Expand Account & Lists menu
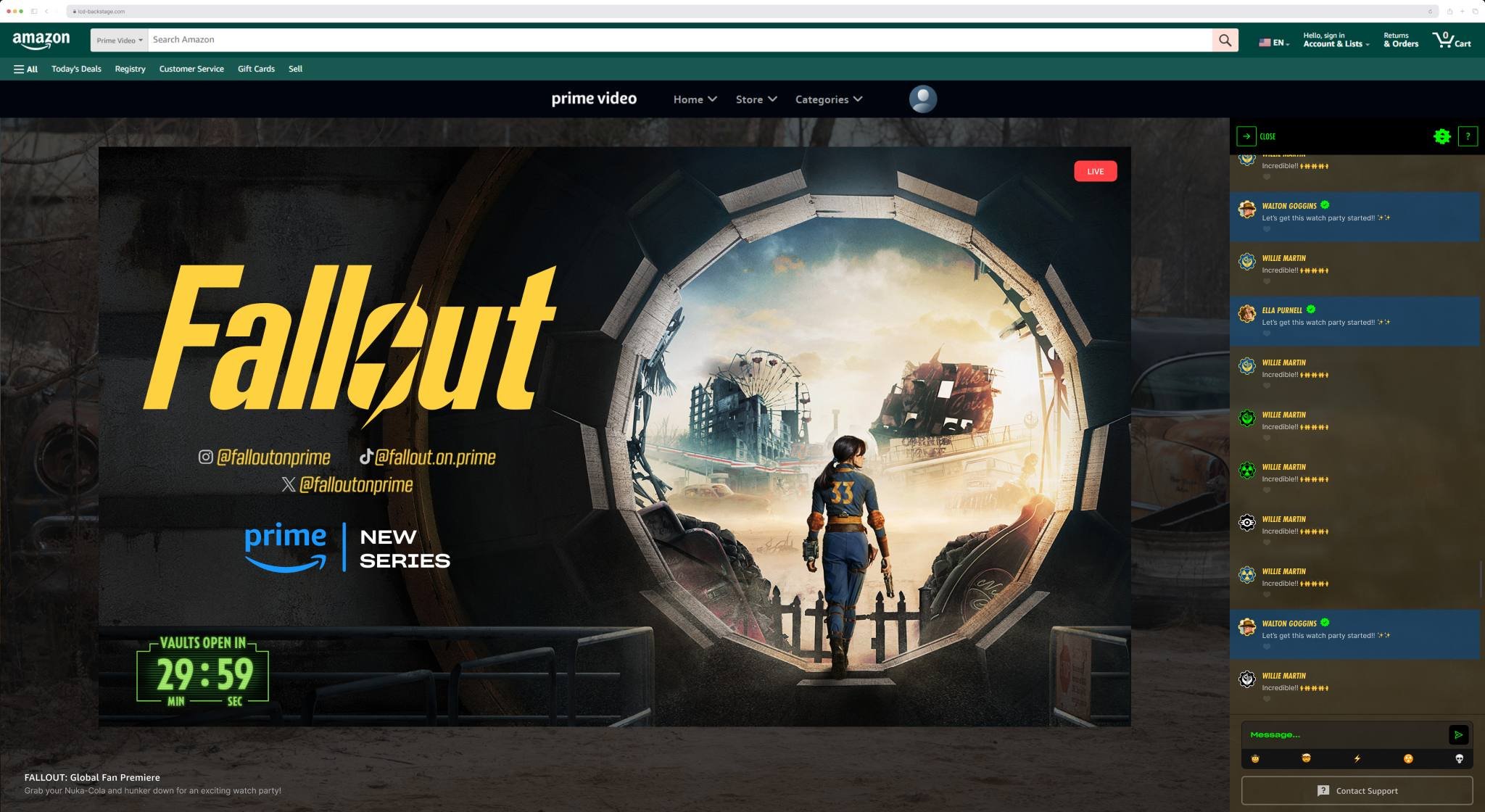The width and height of the screenshot is (1485, 812). click(1336, 40)
